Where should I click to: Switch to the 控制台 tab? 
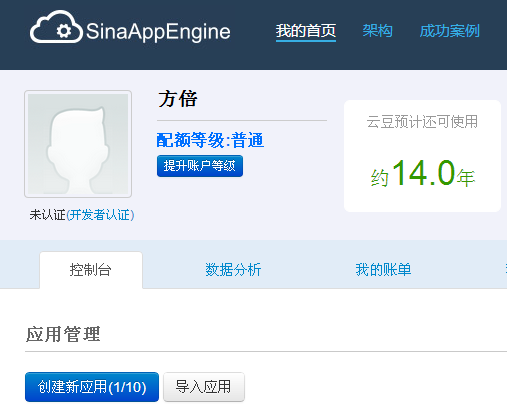point(91,270)
